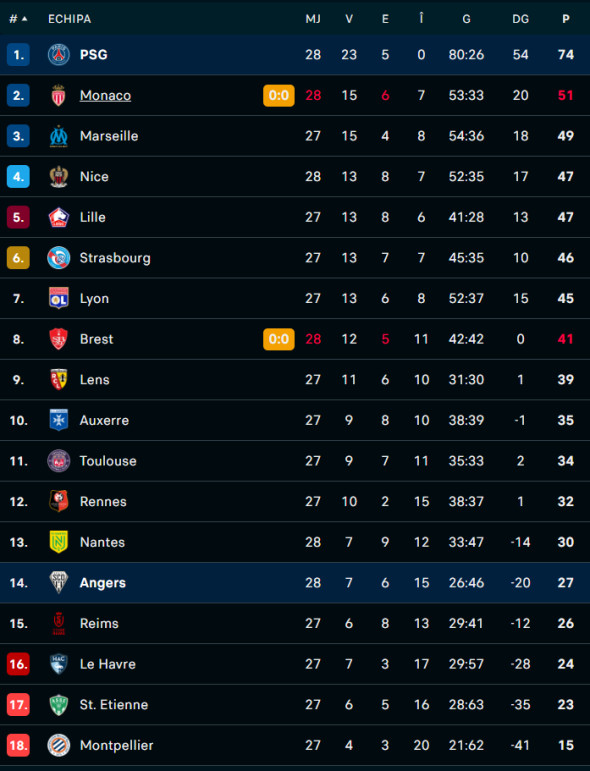Click the PSG club crest icon
Screen dimensions: 590x771
tap(59, 55)
